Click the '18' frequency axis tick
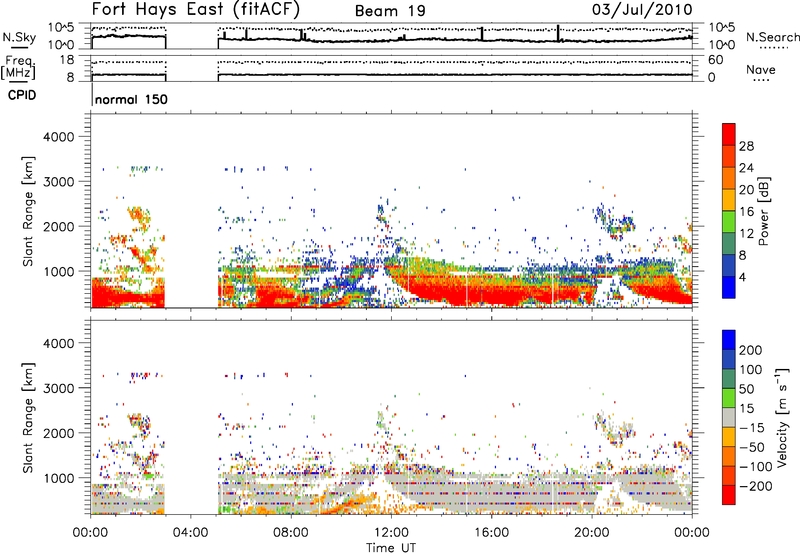 67,60
